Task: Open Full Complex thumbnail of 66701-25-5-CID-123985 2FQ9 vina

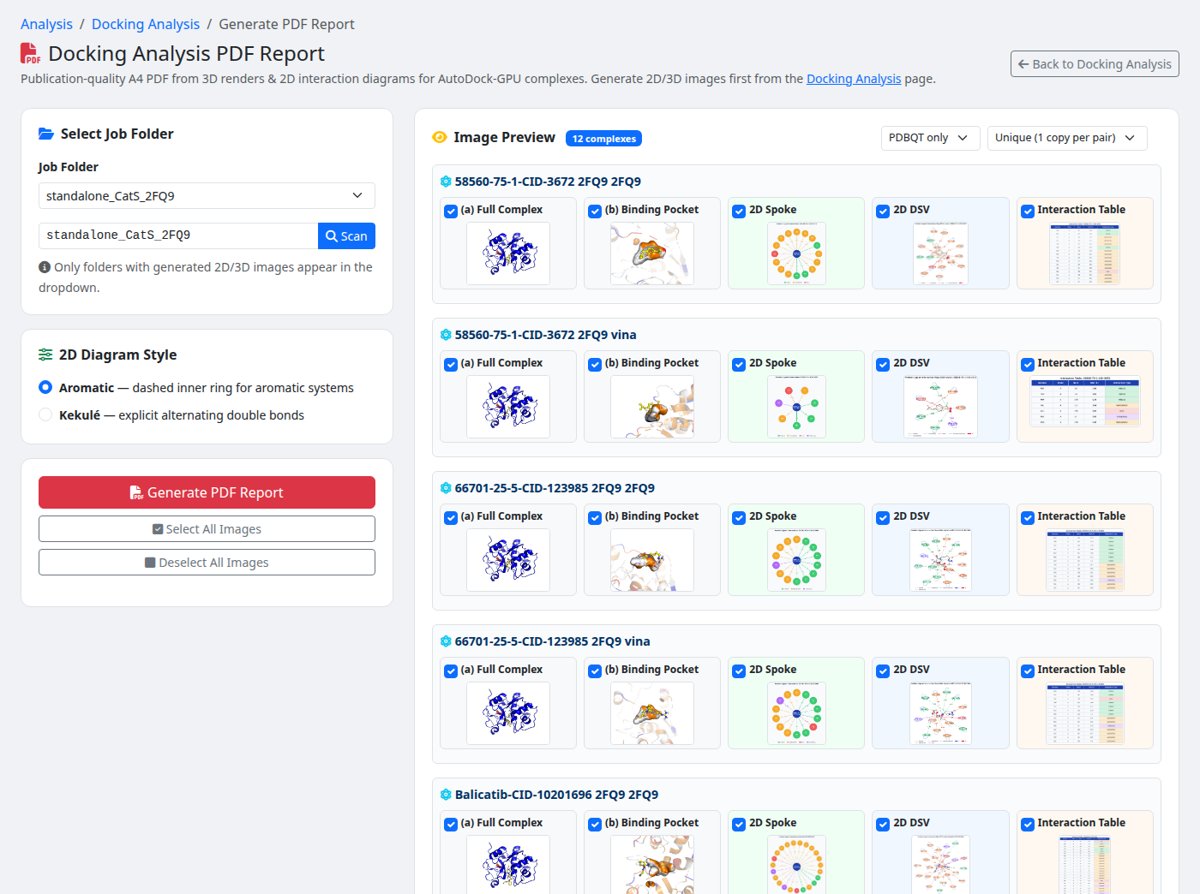Action: pyautogui.click(x=508, y=713)
